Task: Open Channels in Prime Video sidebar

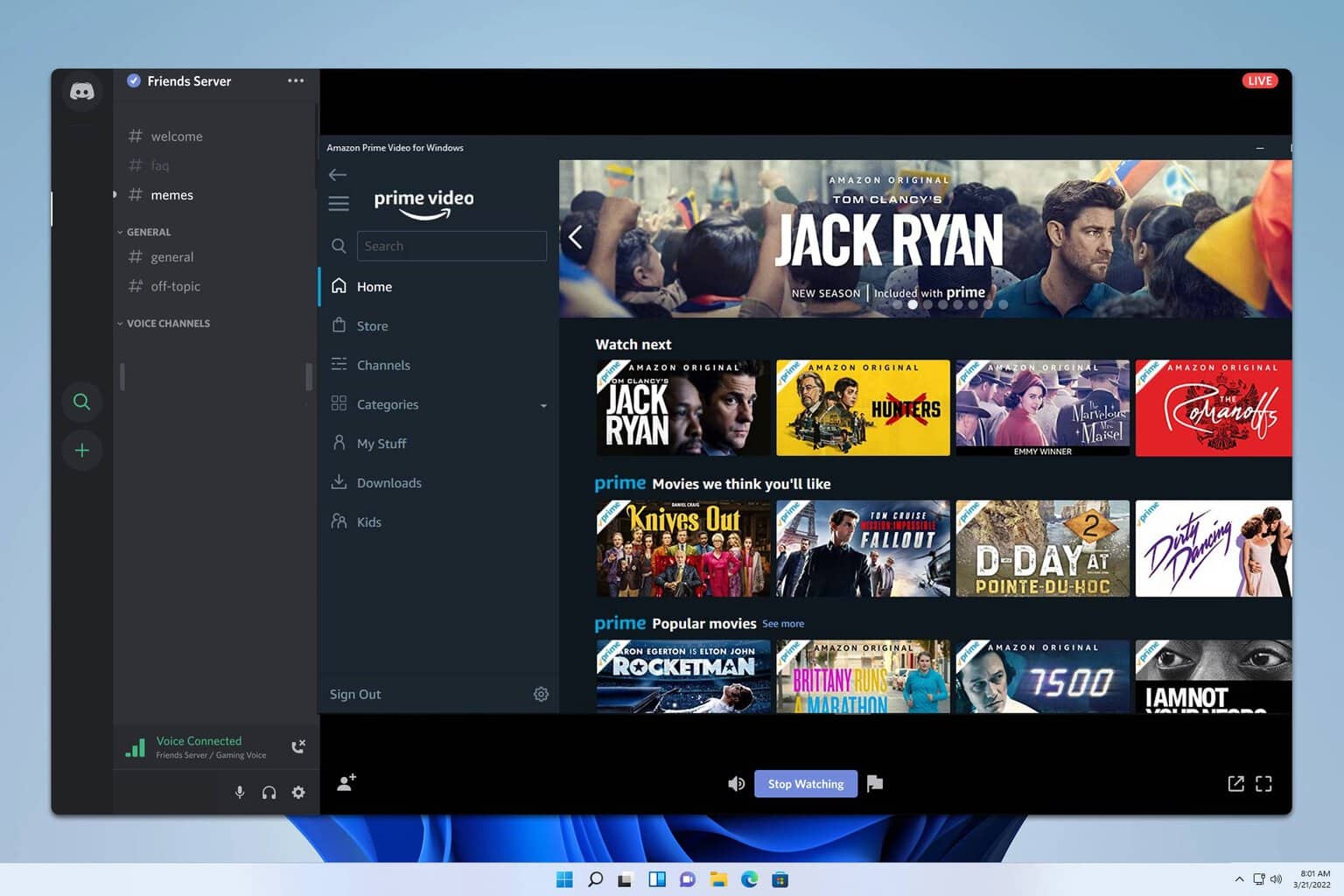Action: pos(438,365)
